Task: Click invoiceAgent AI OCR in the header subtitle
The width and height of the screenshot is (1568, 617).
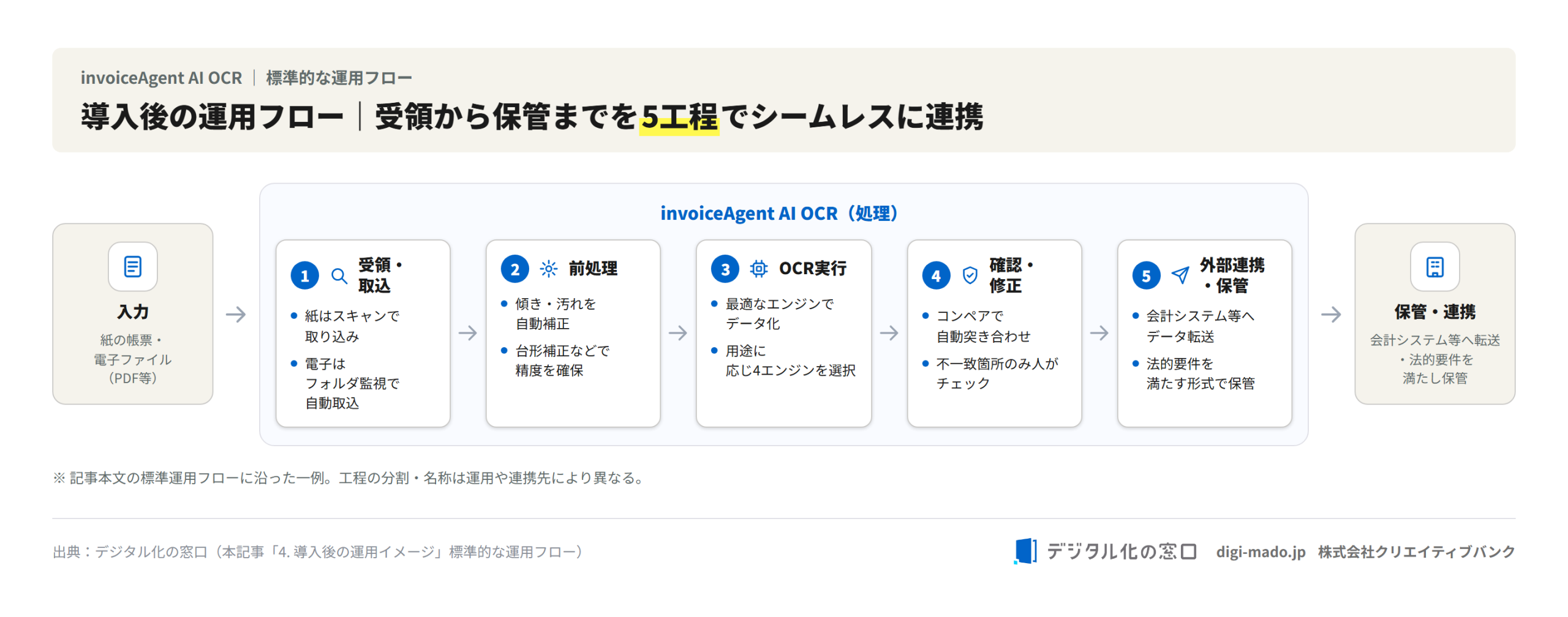Action: coord(161,78)
